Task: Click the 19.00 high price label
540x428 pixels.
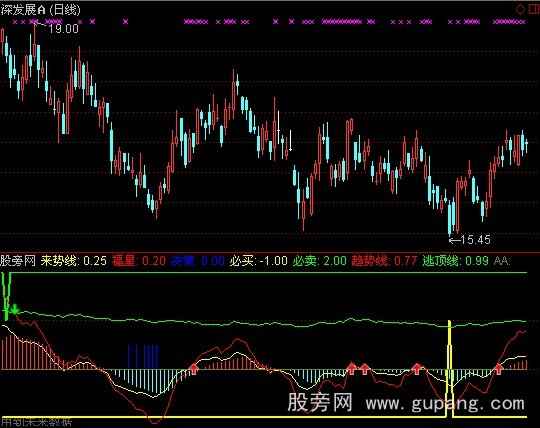Action: (63, 28)
